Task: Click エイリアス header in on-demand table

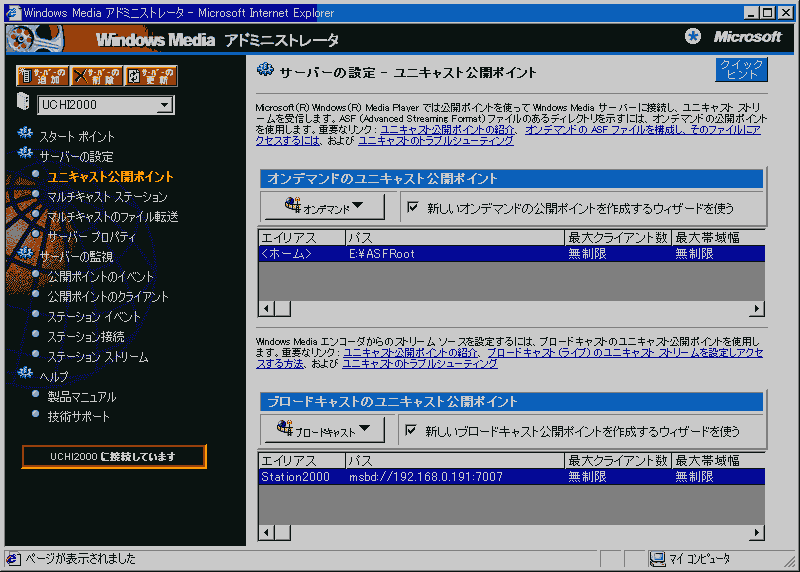Action: (x=302, y=238)
